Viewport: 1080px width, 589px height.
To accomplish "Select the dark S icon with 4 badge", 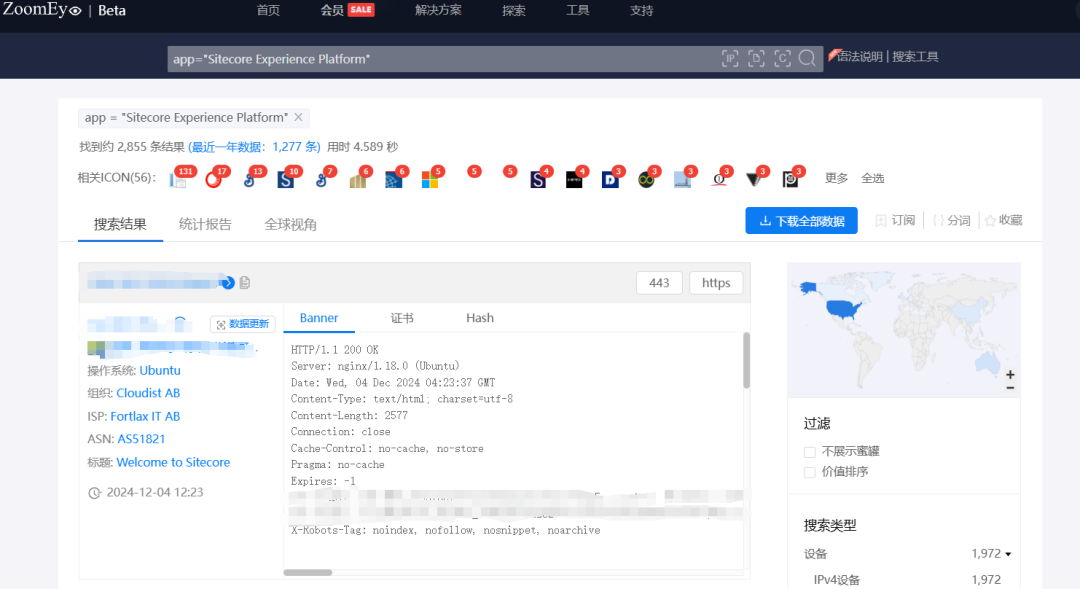I will [x=538, y=180].
